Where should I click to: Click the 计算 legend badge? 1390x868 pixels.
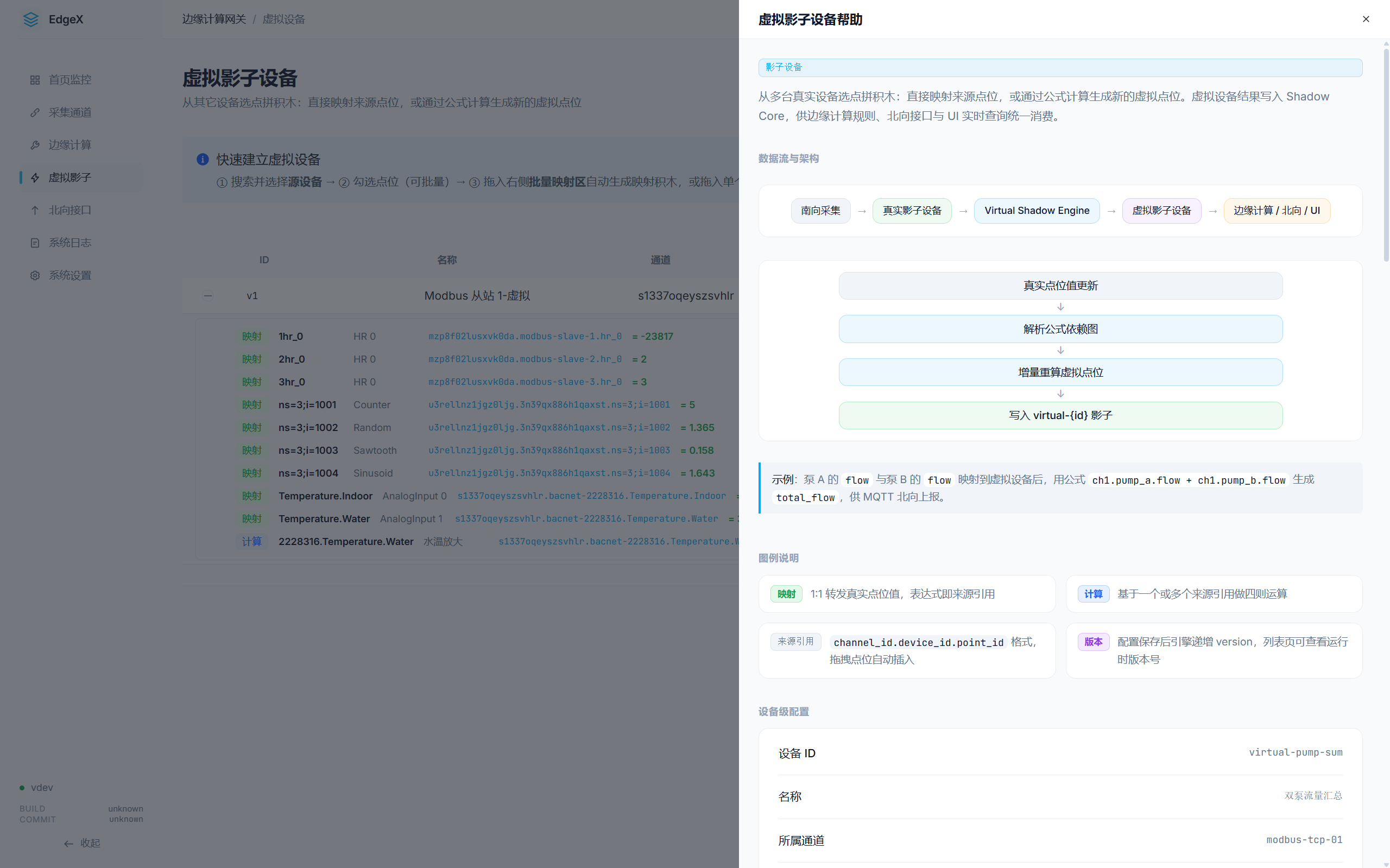pyautogui.click(x=1093, y=594)
